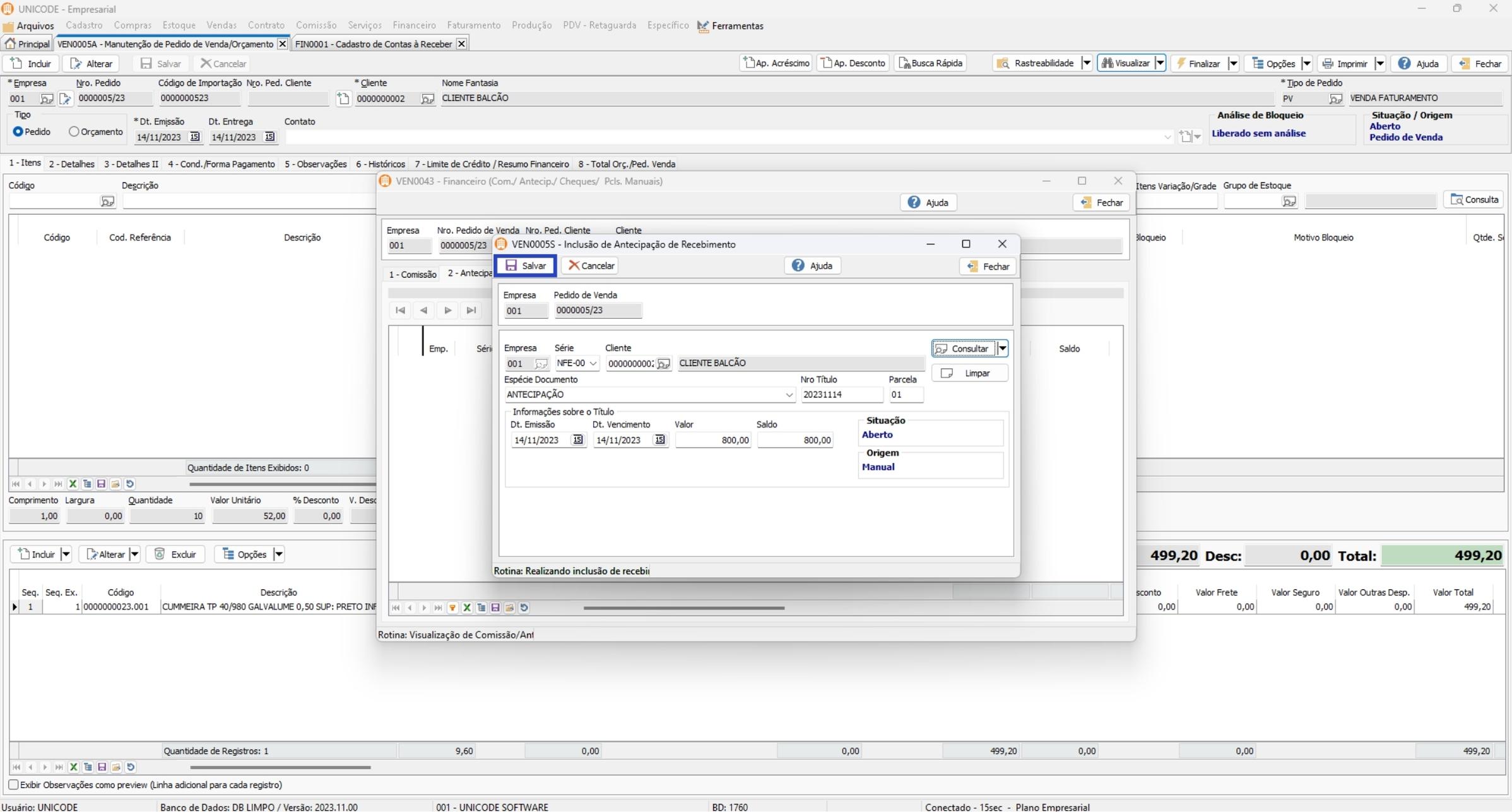Image resolution: width=1512 pixels, height=812 pixels.
Task: Expand the Espécie Documento dropdown
Action: tap(788, 395)
